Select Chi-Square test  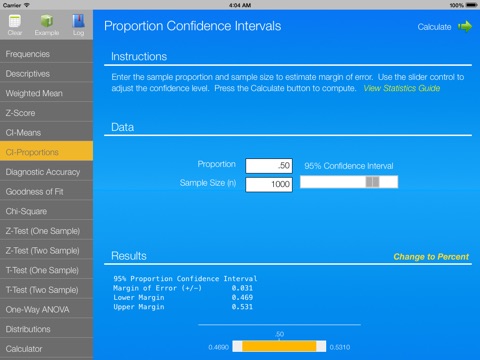[x=46, y=211]
